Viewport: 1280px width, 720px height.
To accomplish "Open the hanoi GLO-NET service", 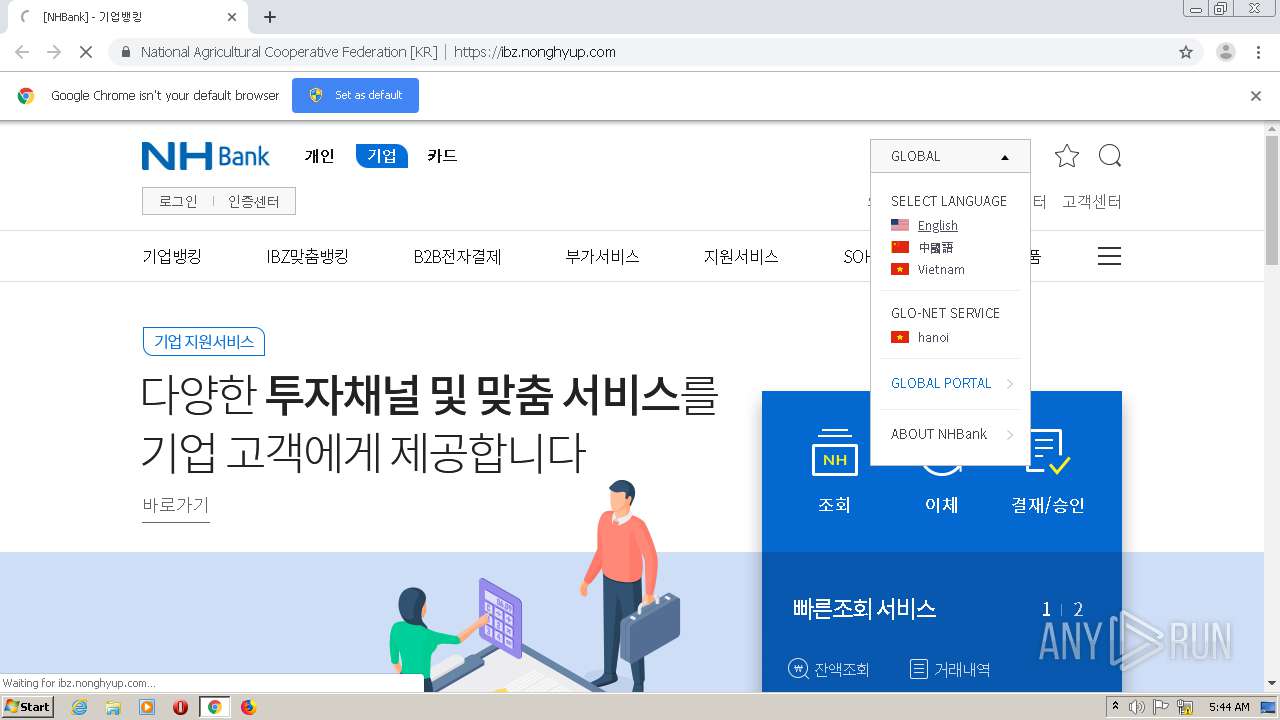I will 933,337.
